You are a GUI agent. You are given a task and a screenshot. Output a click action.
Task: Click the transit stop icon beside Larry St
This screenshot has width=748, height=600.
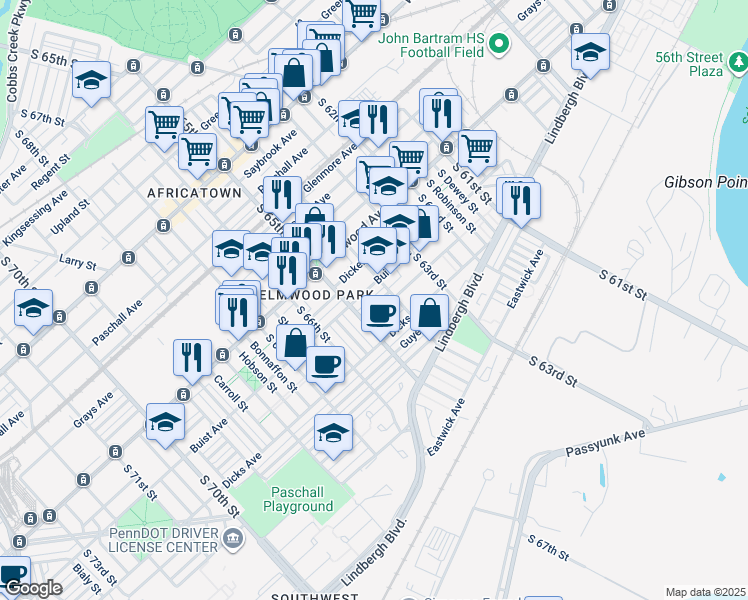click(128, 258)
